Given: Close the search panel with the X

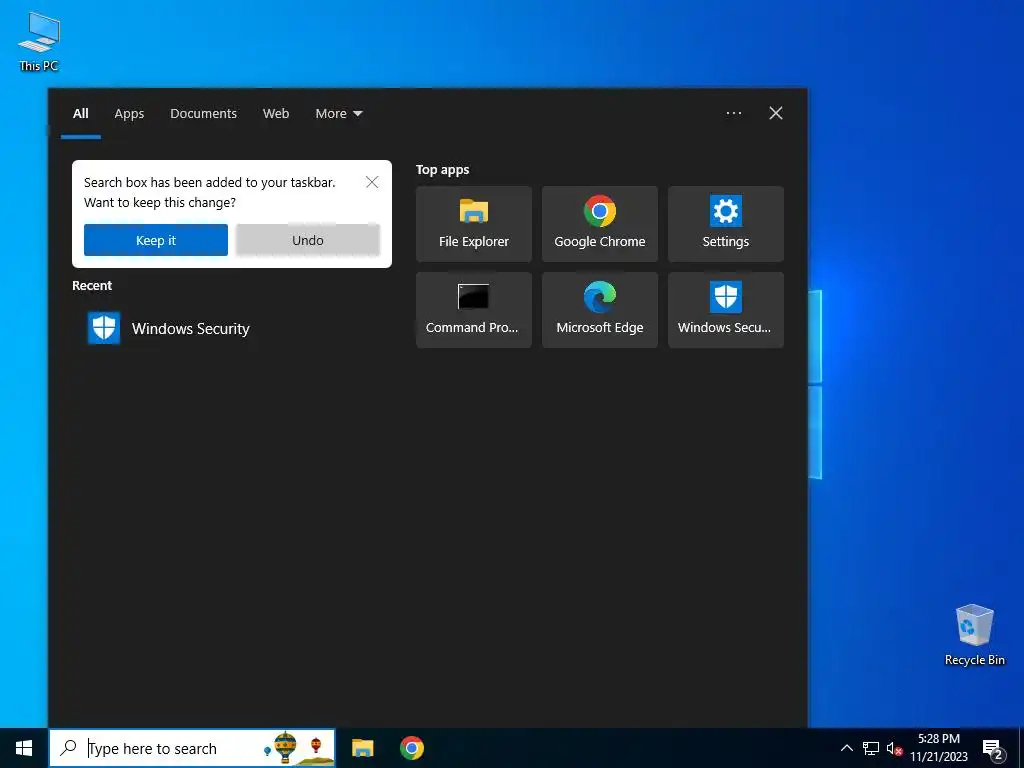Looking at the screenshot, I should pyautogui.click(x=776, y=113).
